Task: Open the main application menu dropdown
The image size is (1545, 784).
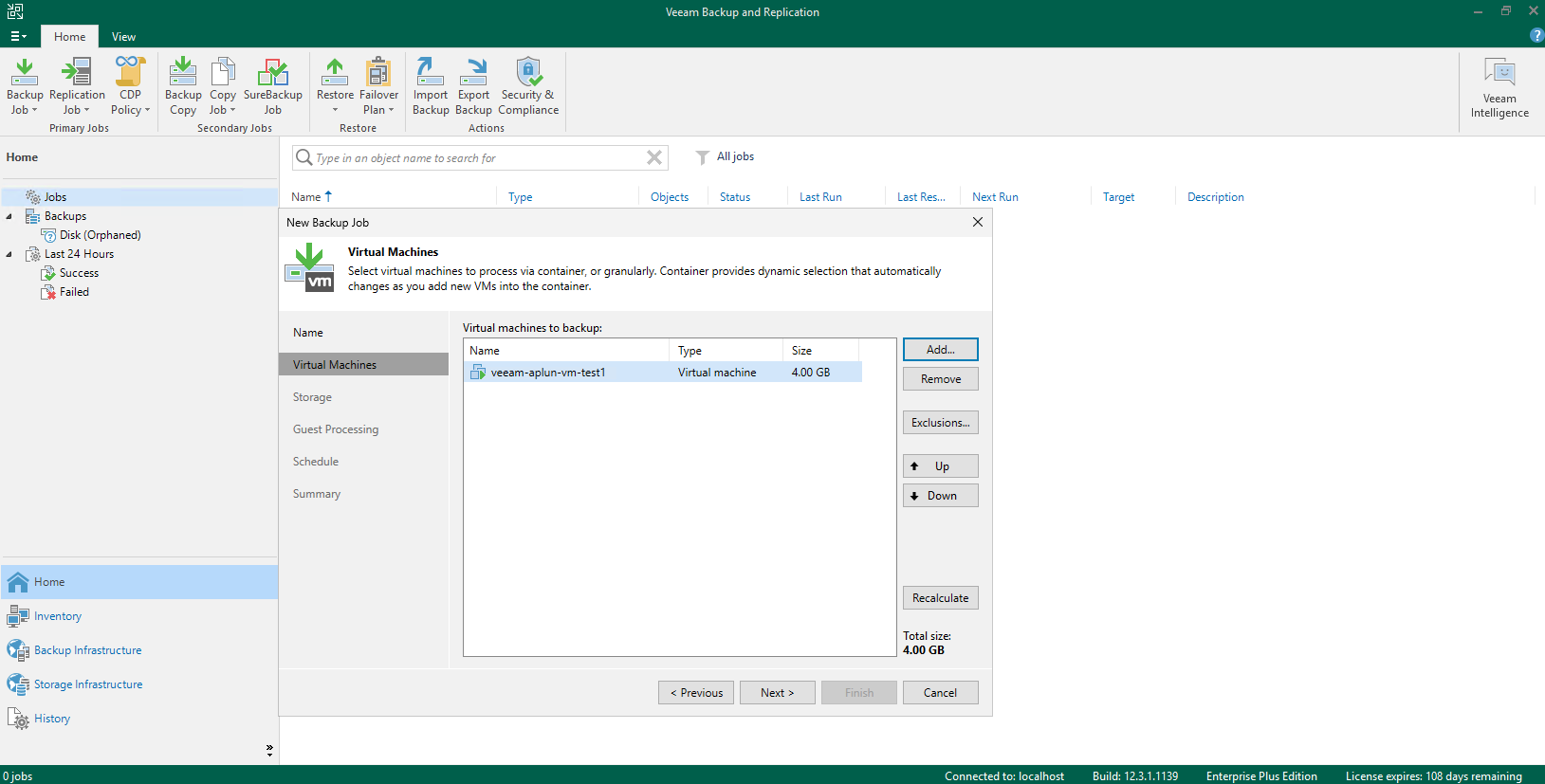Action: tap(18, 36)
